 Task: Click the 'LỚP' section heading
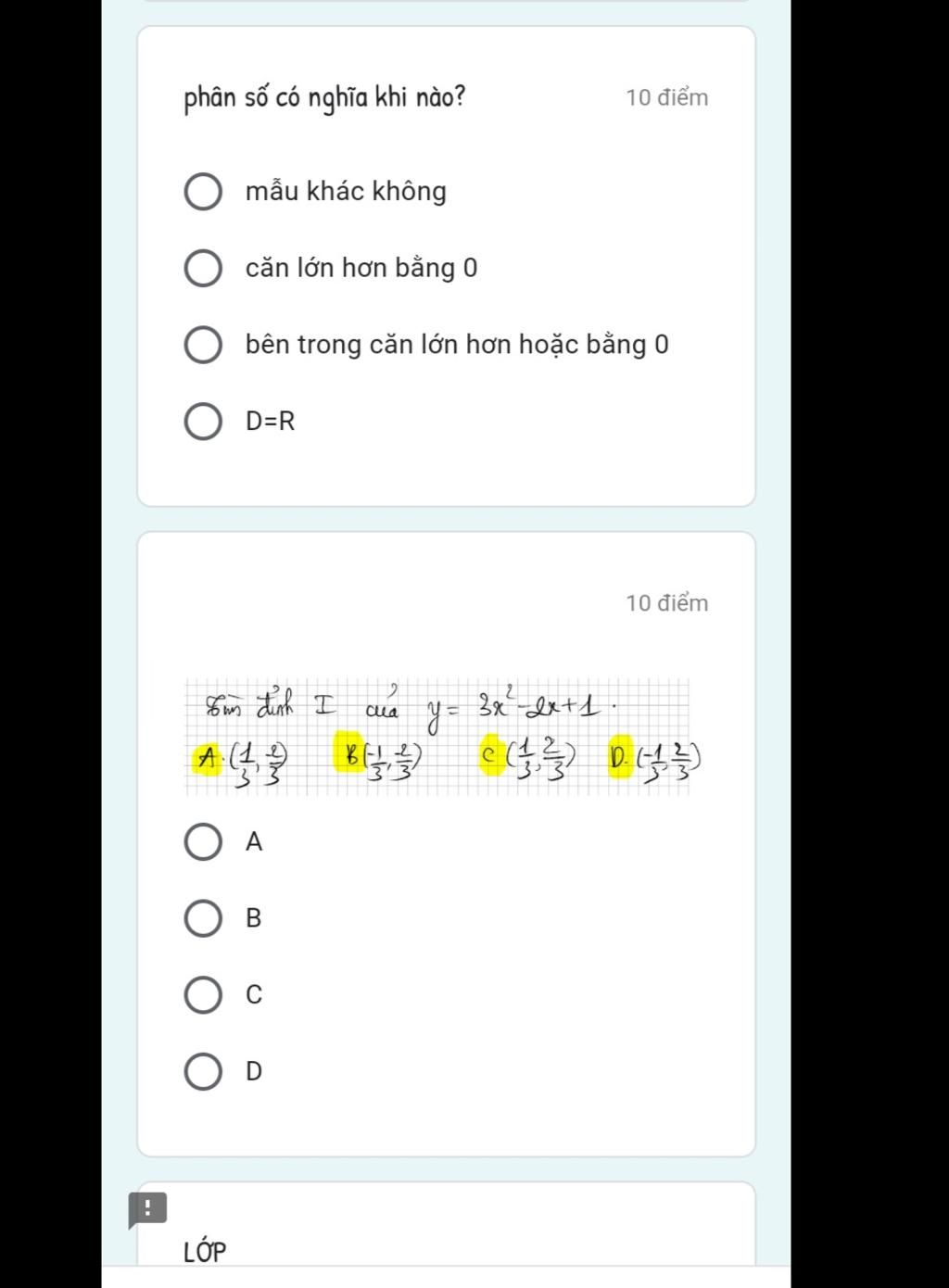coord(205,1252)
